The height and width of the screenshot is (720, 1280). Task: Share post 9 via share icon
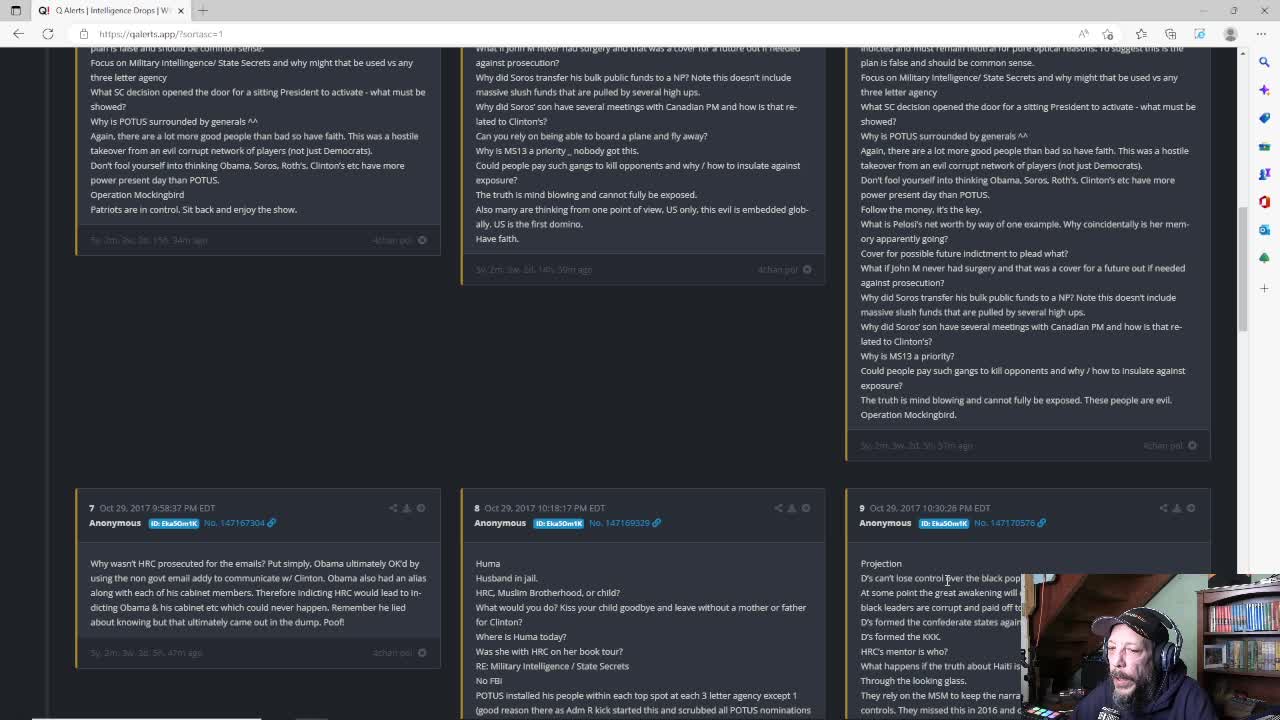(1163, 508)
